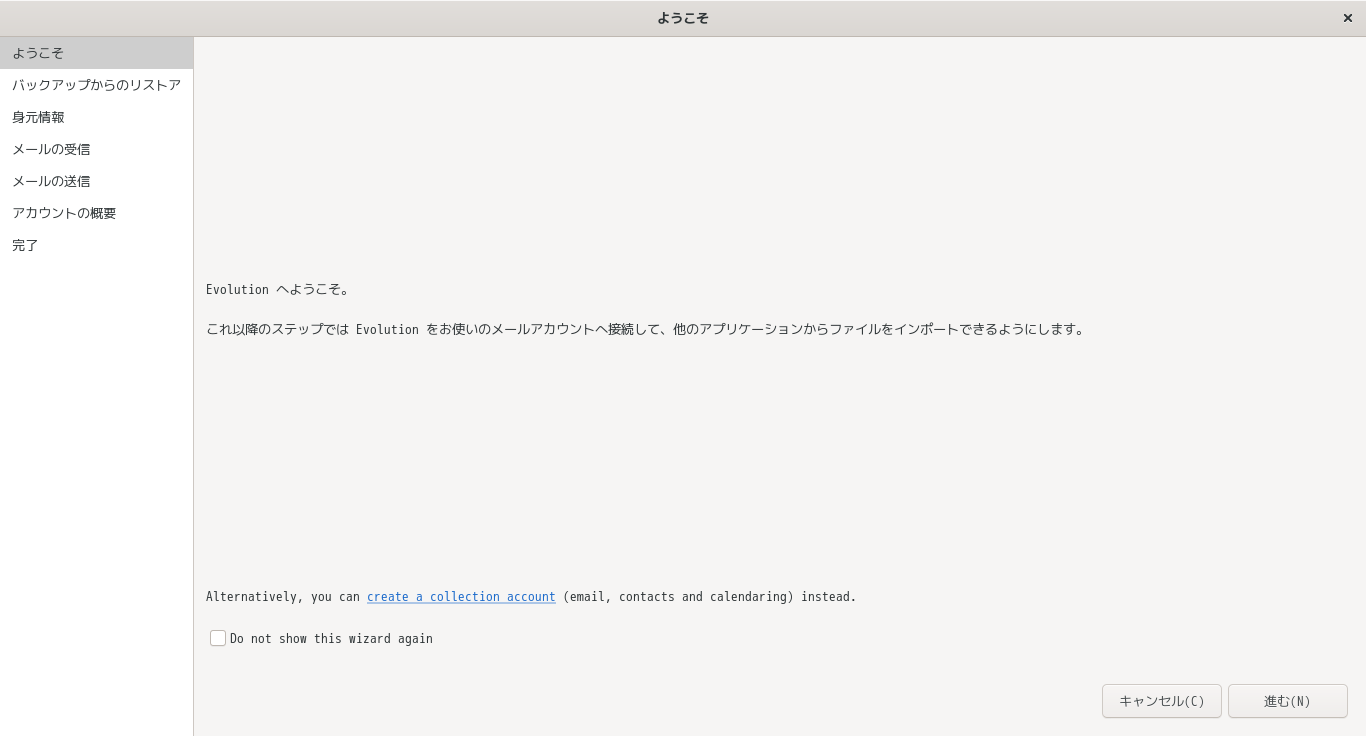
Task: Go to メールの送信 step
Action: (96, 181)
